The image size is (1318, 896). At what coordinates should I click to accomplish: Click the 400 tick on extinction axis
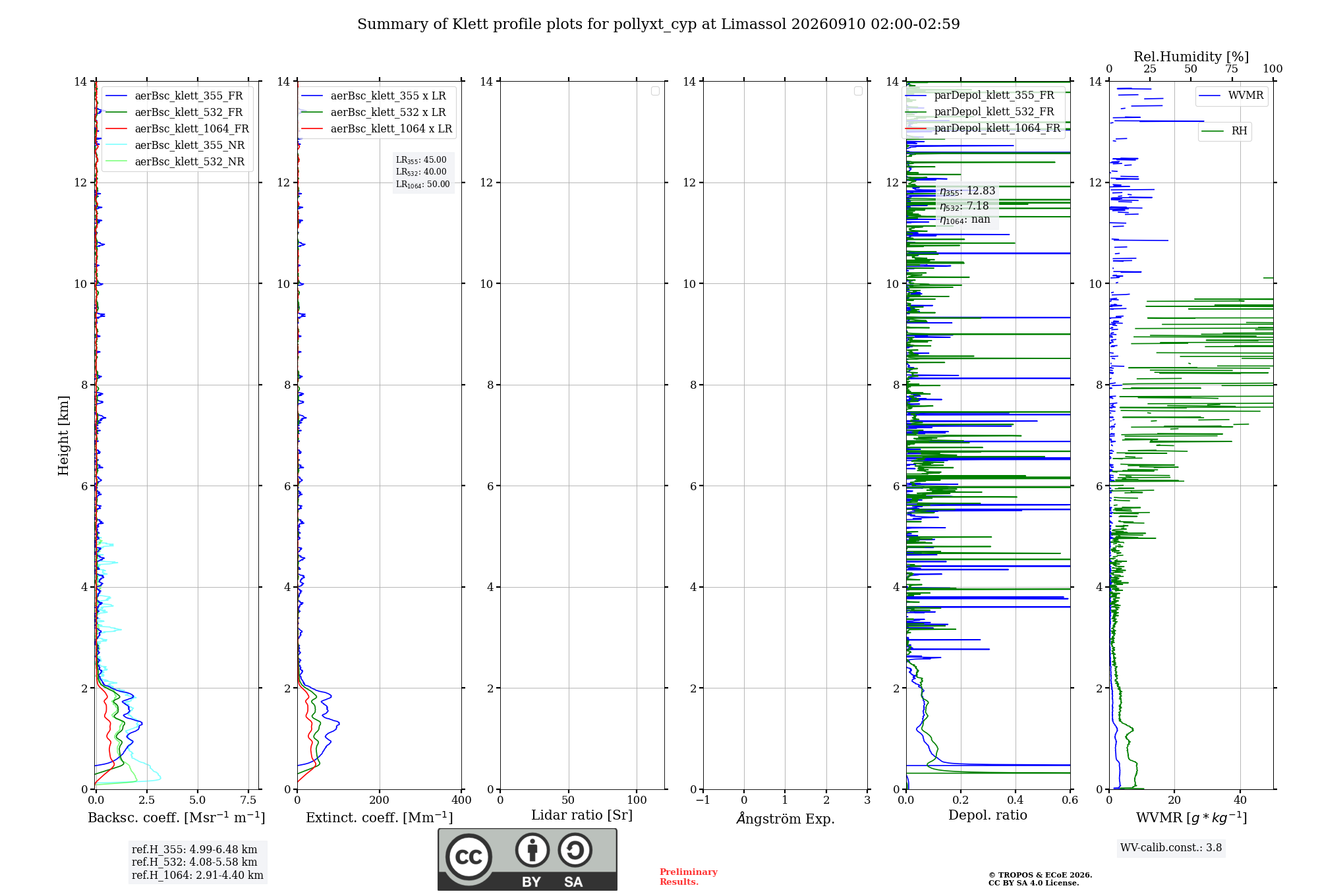point(461,800)
